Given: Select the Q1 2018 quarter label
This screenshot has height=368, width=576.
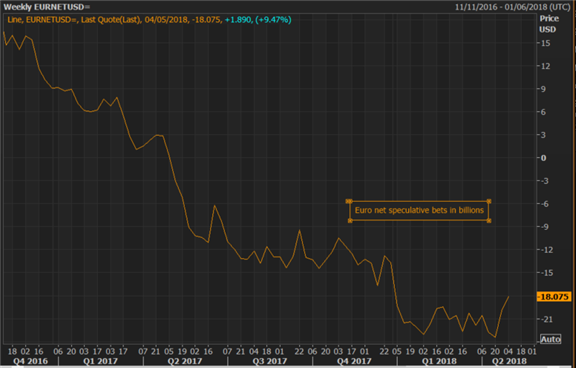Looking at the screenshot, I should pos(439,361).
